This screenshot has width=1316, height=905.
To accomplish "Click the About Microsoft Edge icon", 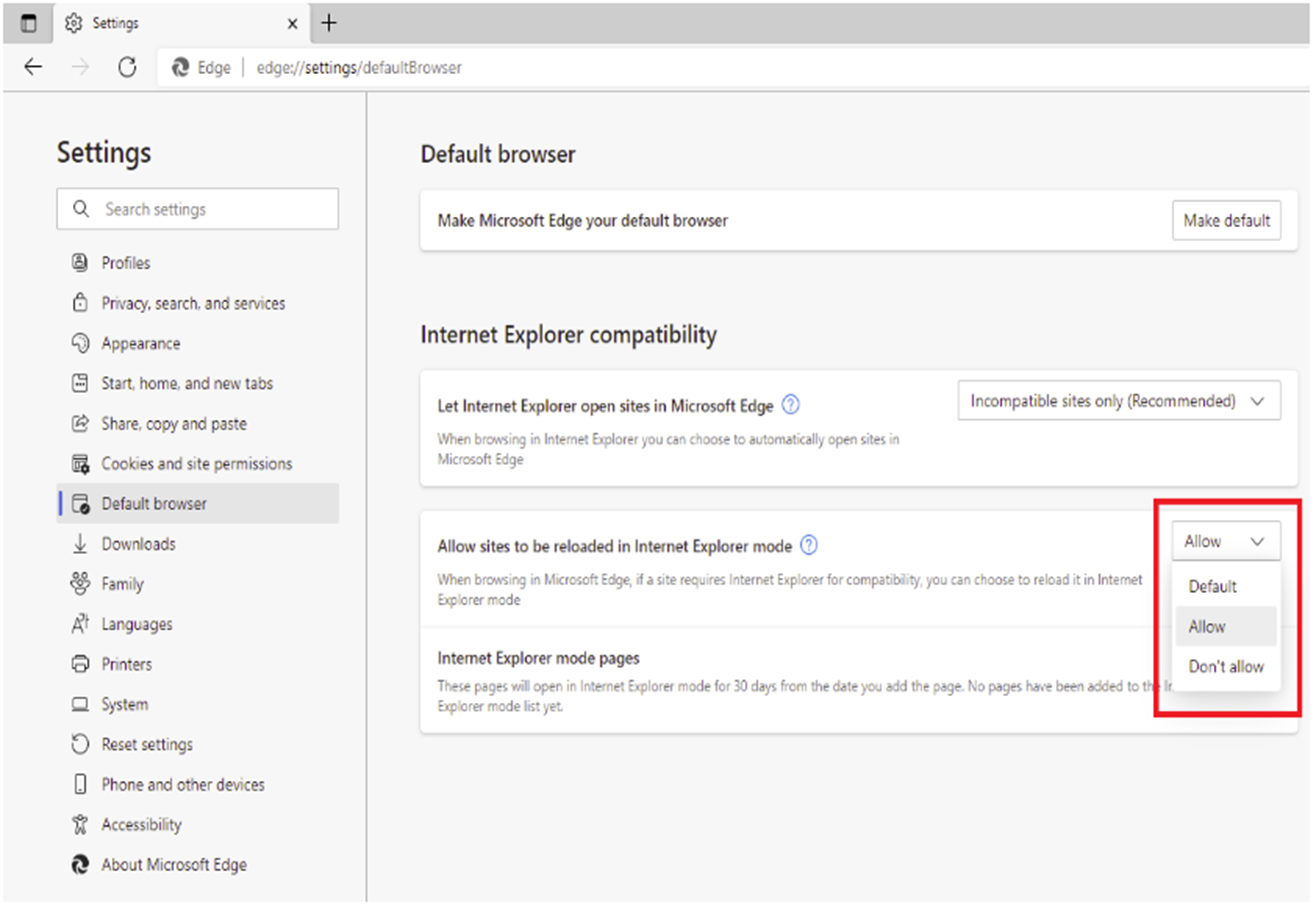I will [x=79, y=864].
